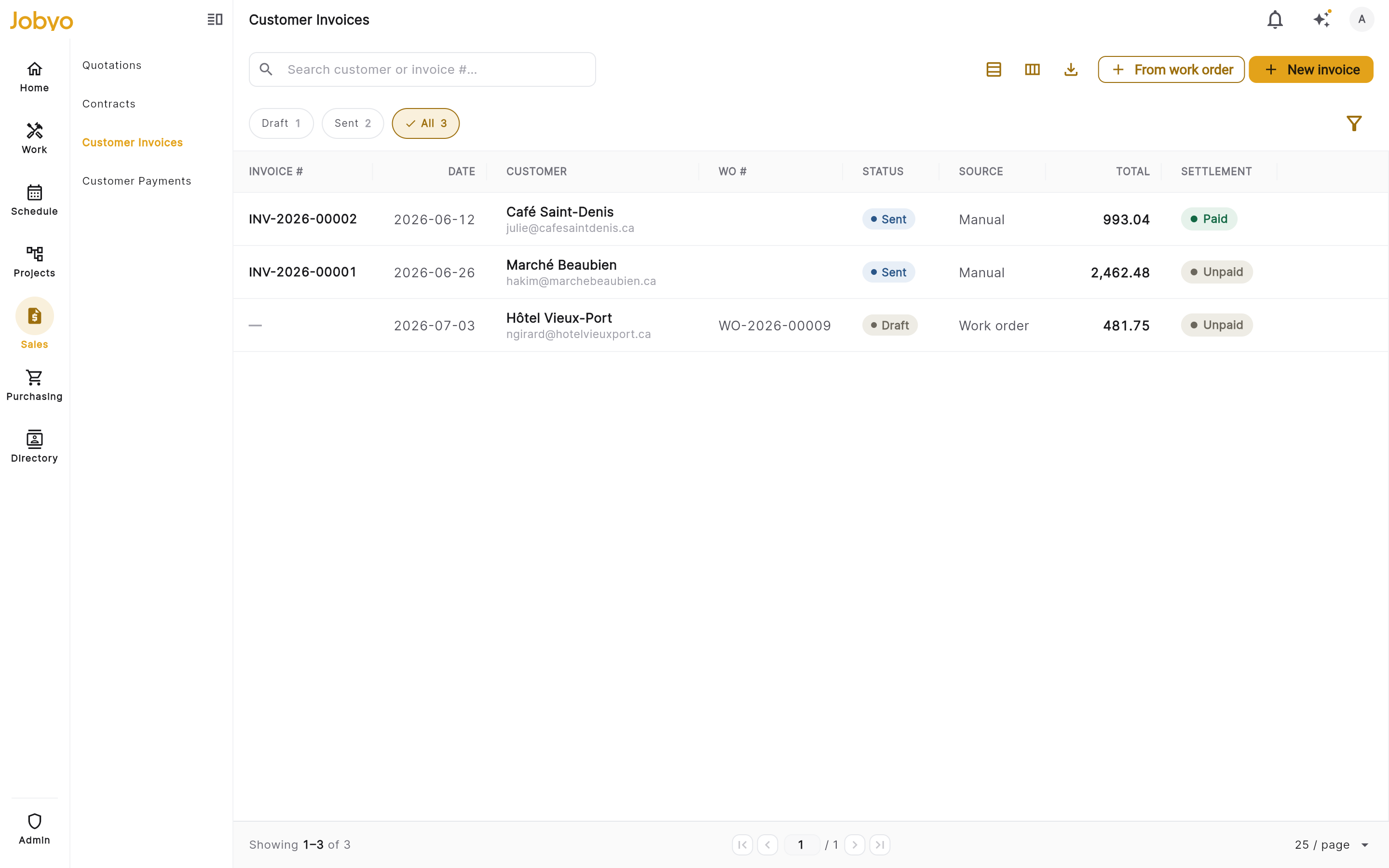Click the Work order source cell

(x=994, y=325)
